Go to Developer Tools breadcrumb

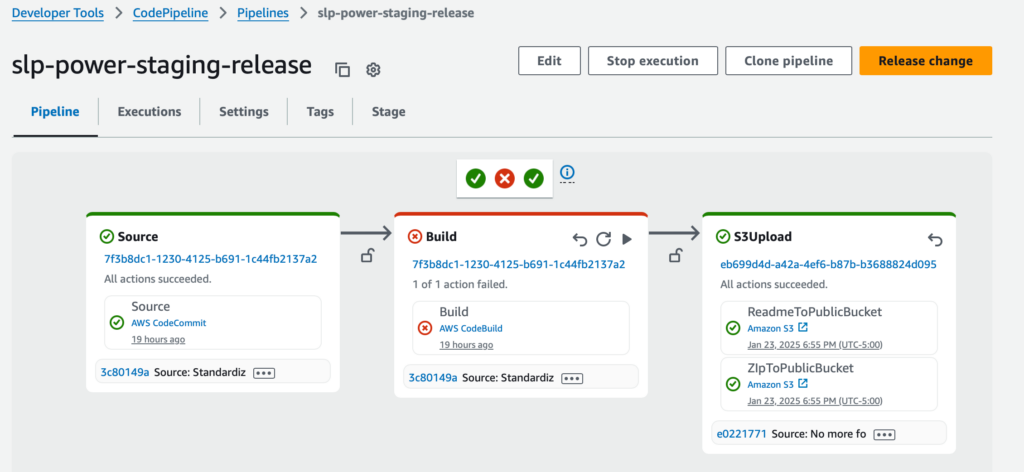tap(57, 12)
